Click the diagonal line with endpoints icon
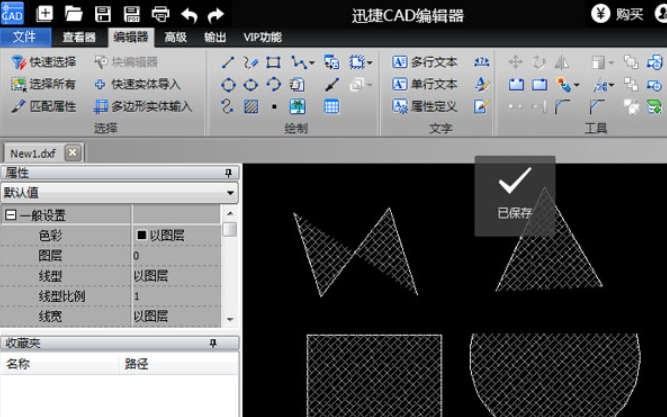Viewport: 667px width, 417px height. (x=332, y=84)
